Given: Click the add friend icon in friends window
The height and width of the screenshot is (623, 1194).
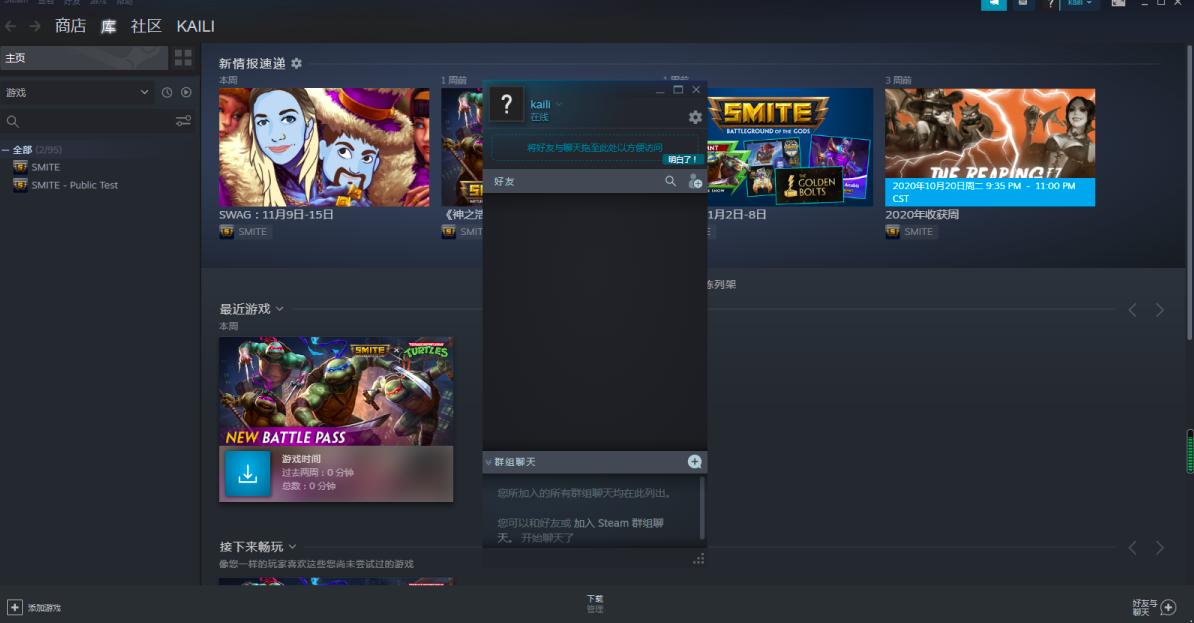Looking at the screenshot, I should (695, 182).
